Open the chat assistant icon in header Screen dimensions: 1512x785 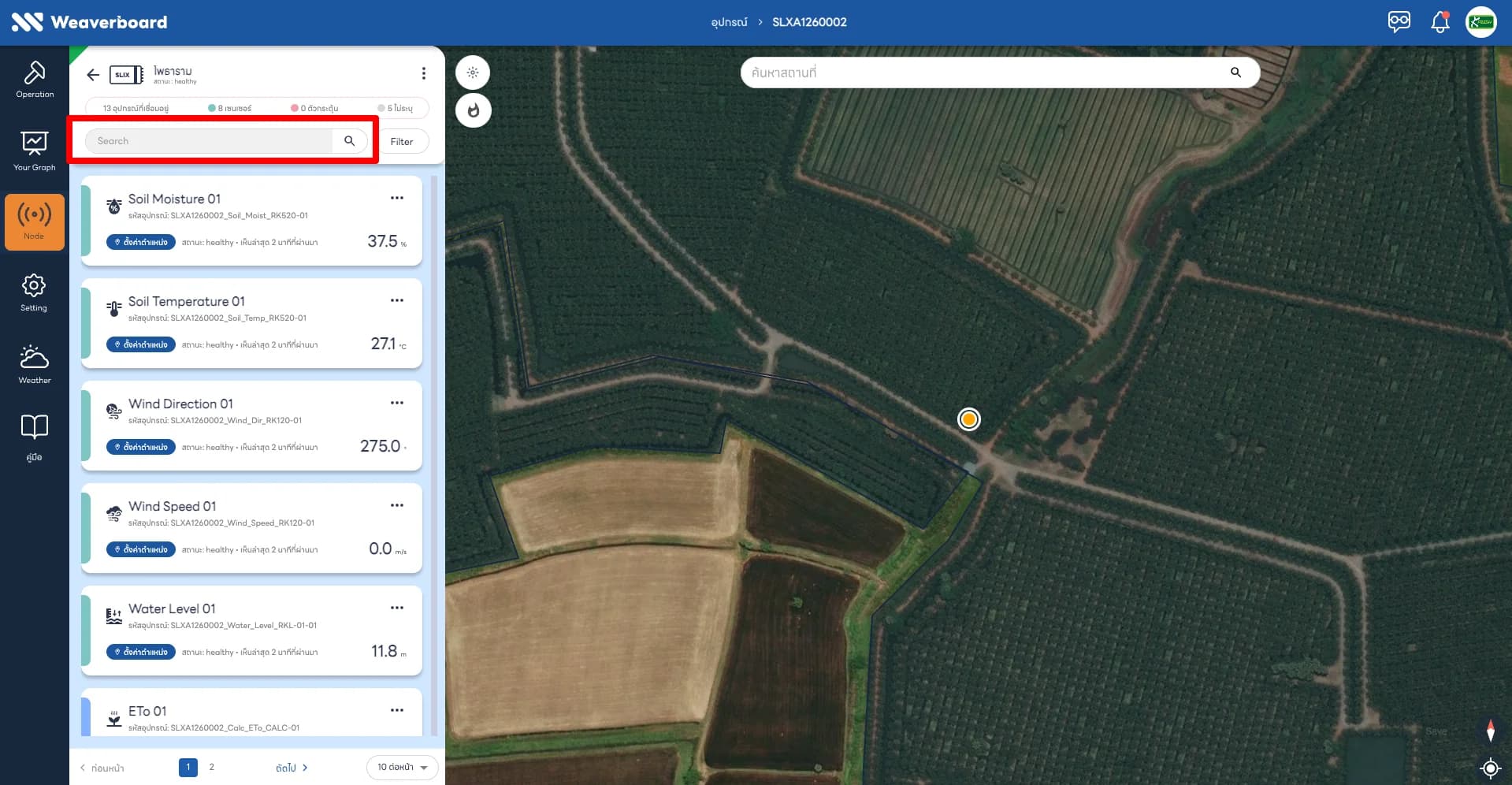click(1399, 22)
